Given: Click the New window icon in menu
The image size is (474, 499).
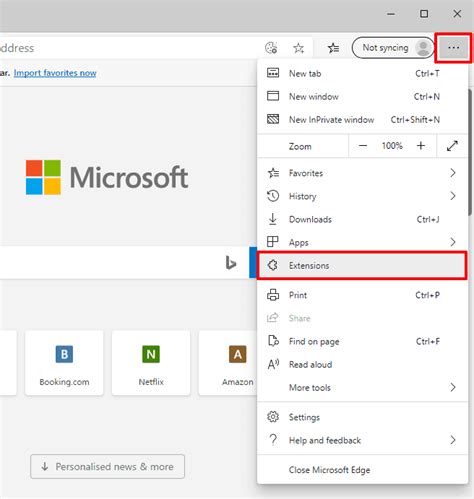Looking at the screenshot, I should pyautogui.click(x=273, y=96).
